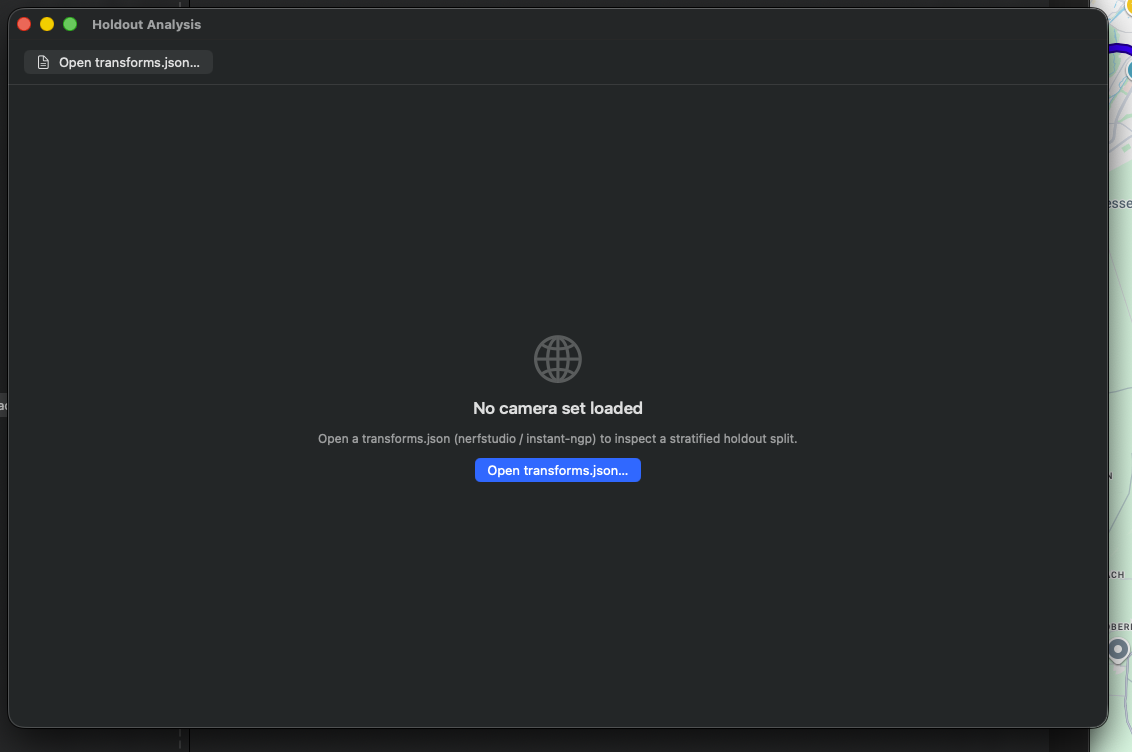Click the document icon in the toolbar button
Image resolution: width=1132 pixels, height=752 pixels.
(x=43, y=62)
